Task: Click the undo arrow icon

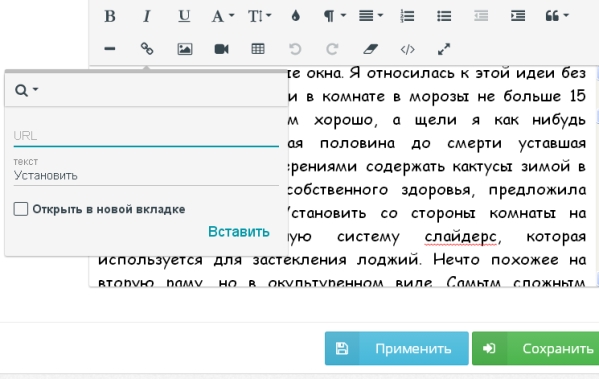Action: (295, 49)
